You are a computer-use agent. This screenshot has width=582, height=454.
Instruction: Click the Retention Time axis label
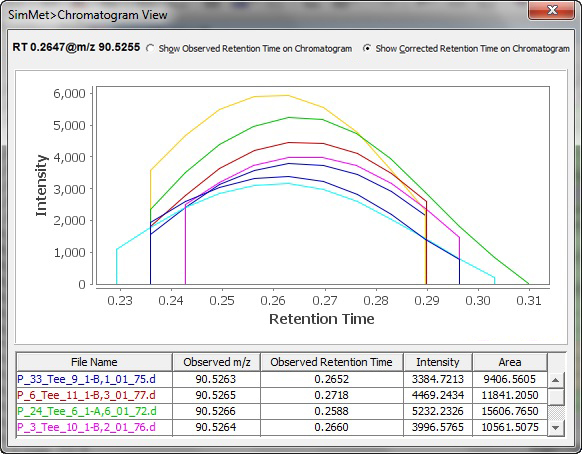[321, 319]
